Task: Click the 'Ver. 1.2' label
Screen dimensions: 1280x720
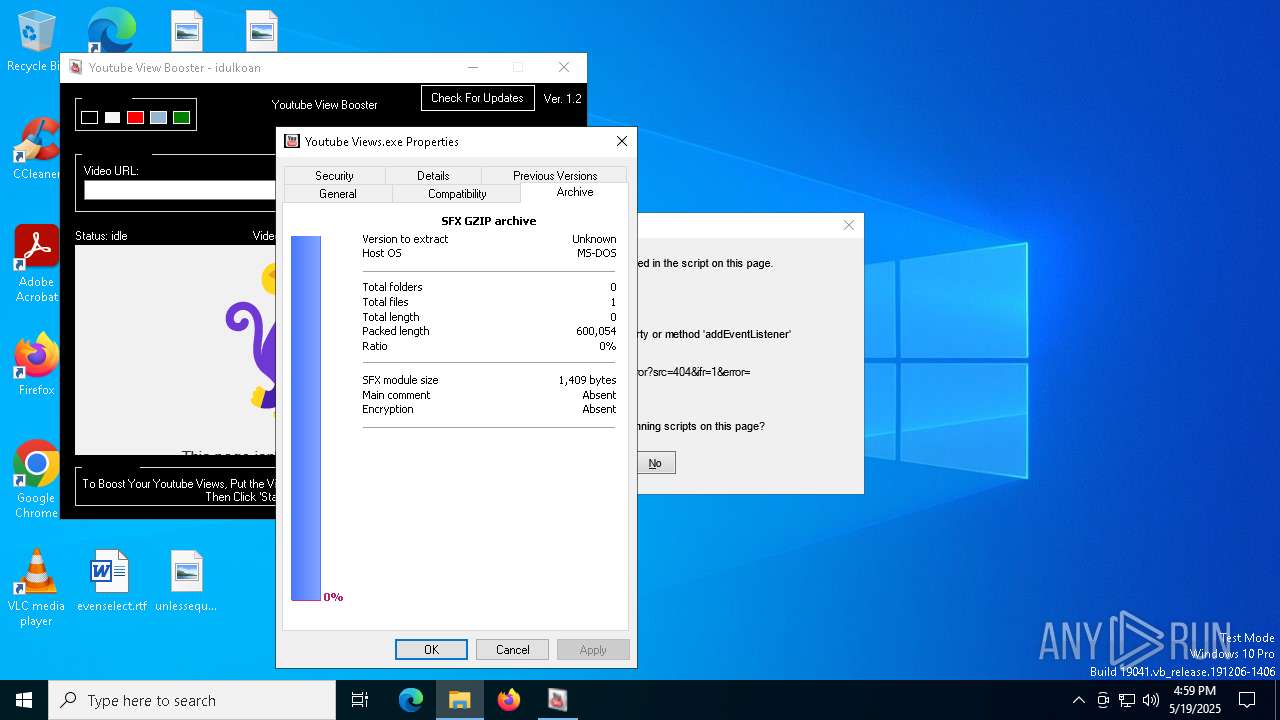Action: [x=562, y=98]
